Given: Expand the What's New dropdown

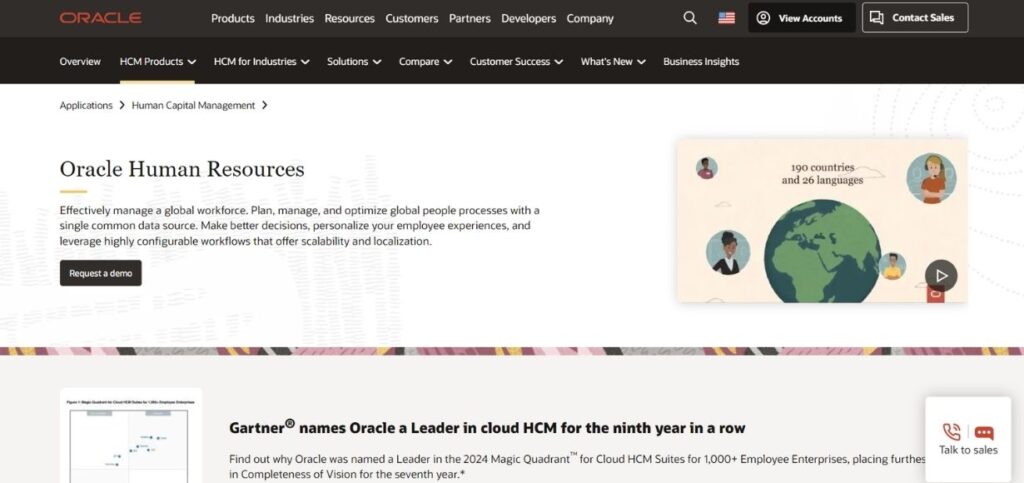Looking at the screenshot, I should (613, 61).
